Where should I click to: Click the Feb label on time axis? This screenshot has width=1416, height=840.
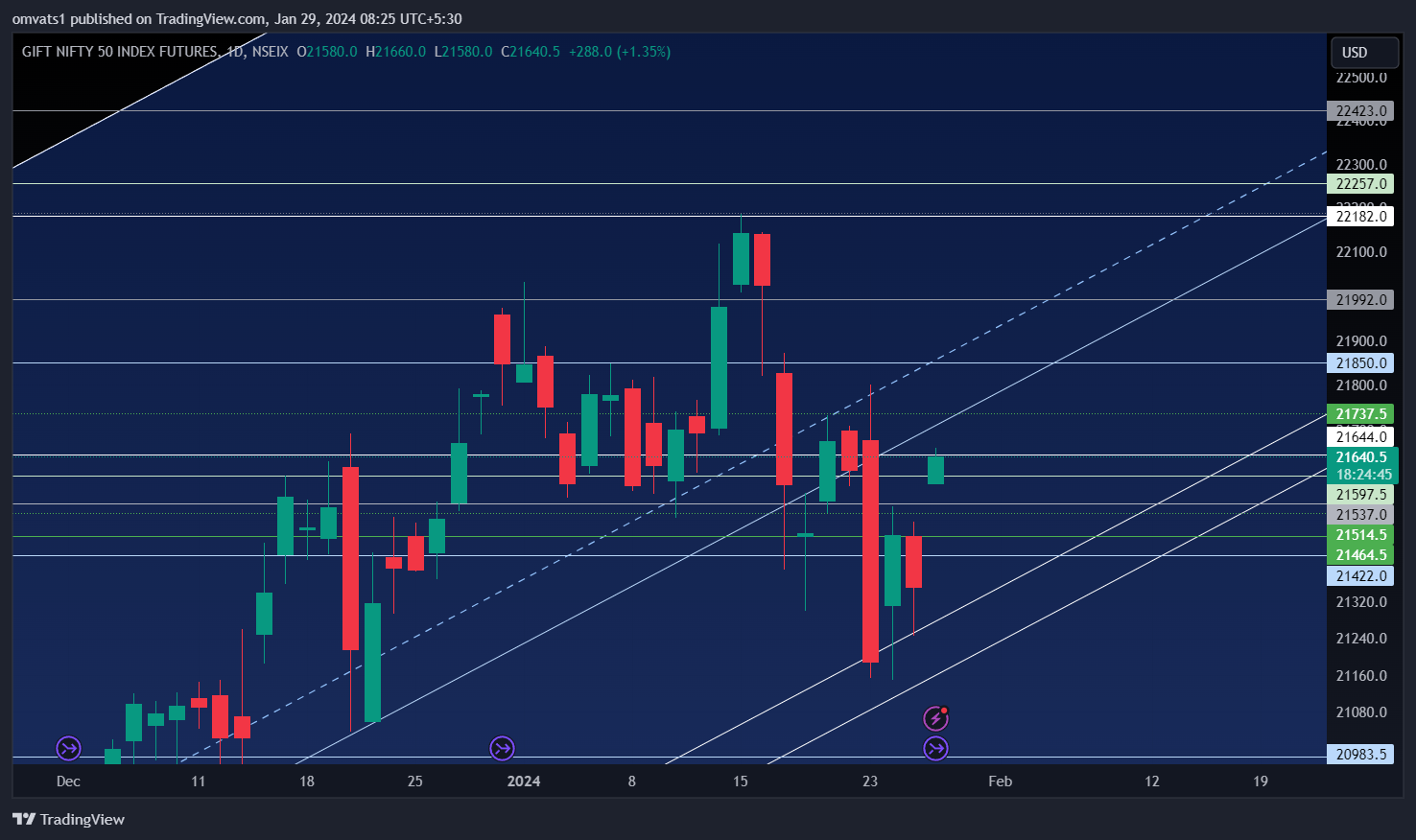1001,782
